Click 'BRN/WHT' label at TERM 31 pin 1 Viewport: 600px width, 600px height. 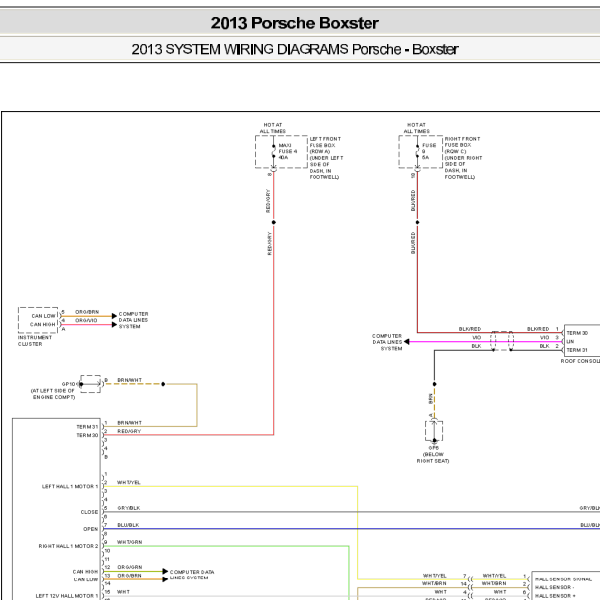pyautogui.click(x=129, y=423)
